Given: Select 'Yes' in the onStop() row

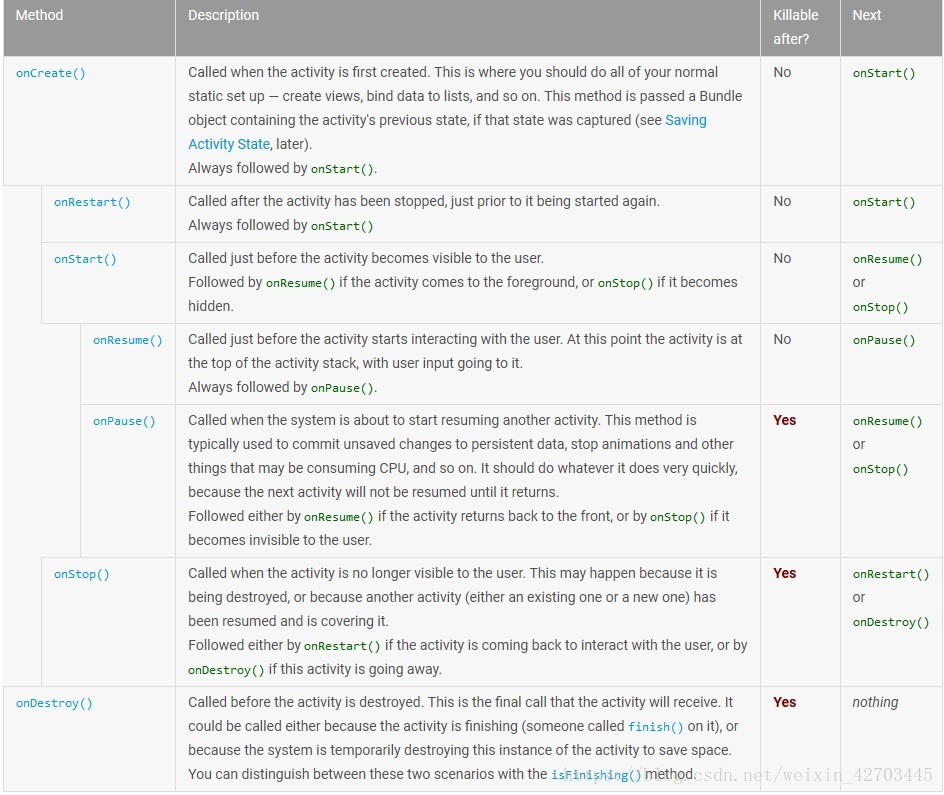Looking at the screenshot, I should coord(784,573).
